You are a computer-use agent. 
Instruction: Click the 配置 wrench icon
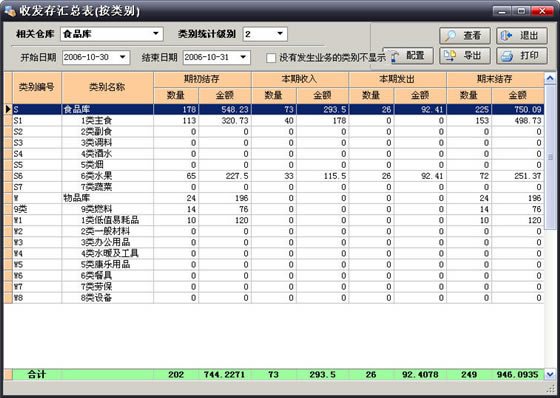[395, 56]
